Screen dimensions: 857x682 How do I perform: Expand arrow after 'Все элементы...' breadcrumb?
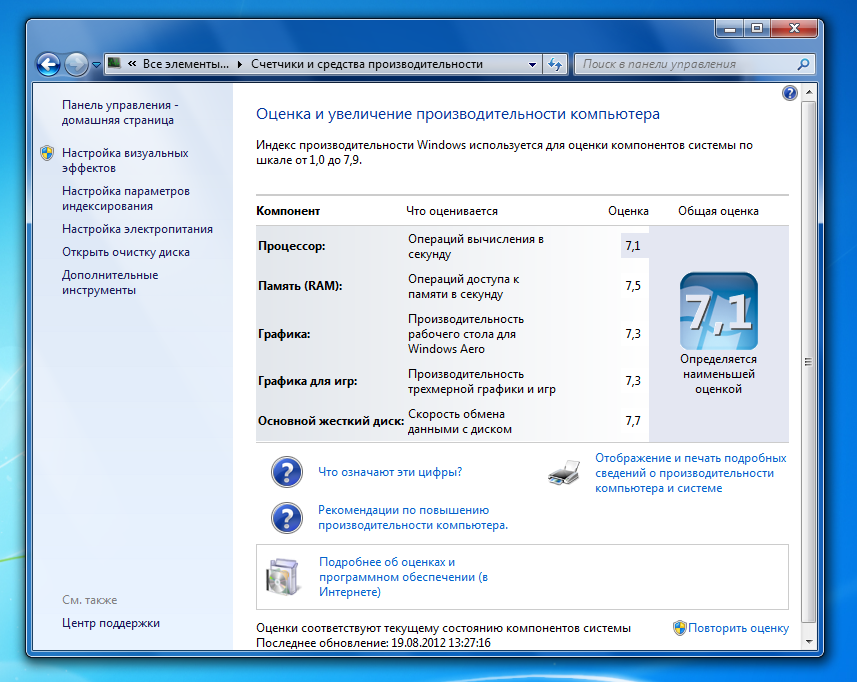(240, 64)
